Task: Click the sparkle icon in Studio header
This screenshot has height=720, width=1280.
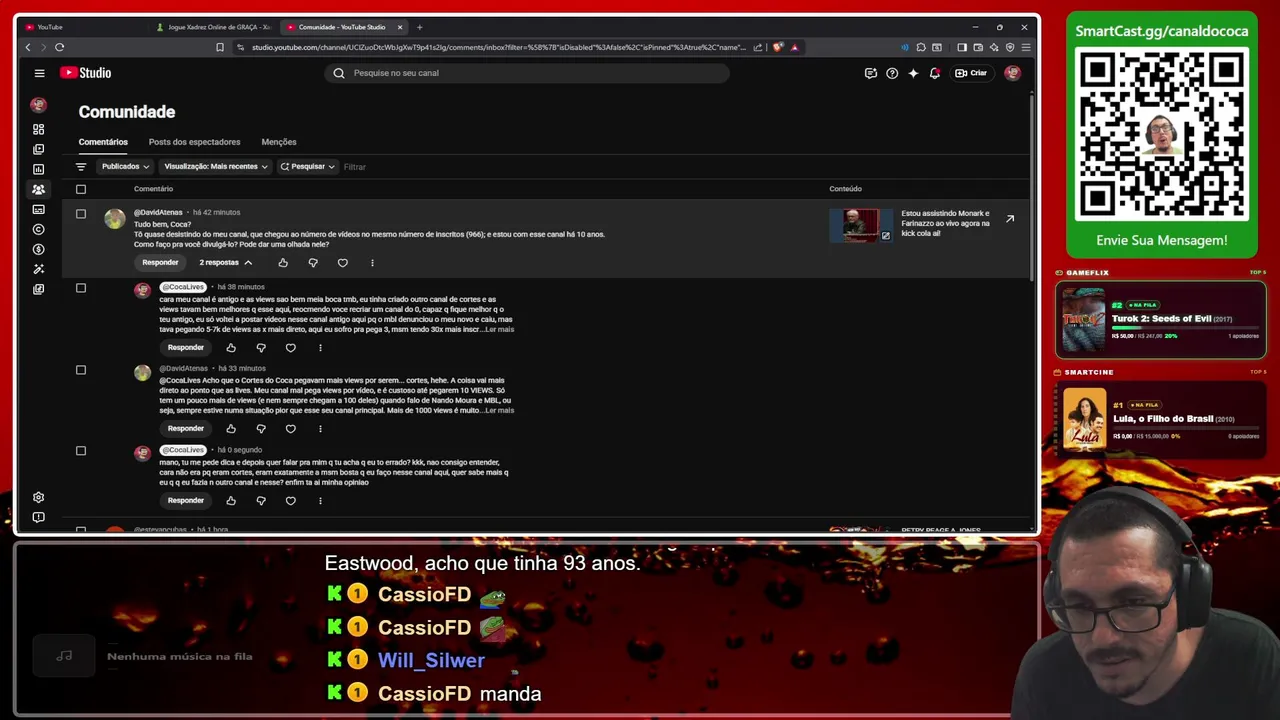Action: pyautogui.click(x=913, y=73)
